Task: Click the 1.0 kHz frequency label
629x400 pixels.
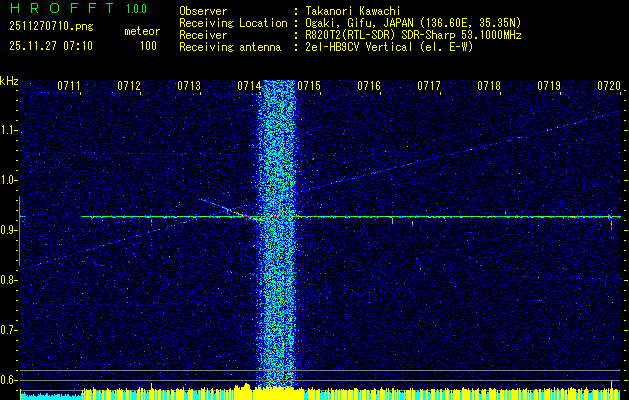Action: coord(7,181)
